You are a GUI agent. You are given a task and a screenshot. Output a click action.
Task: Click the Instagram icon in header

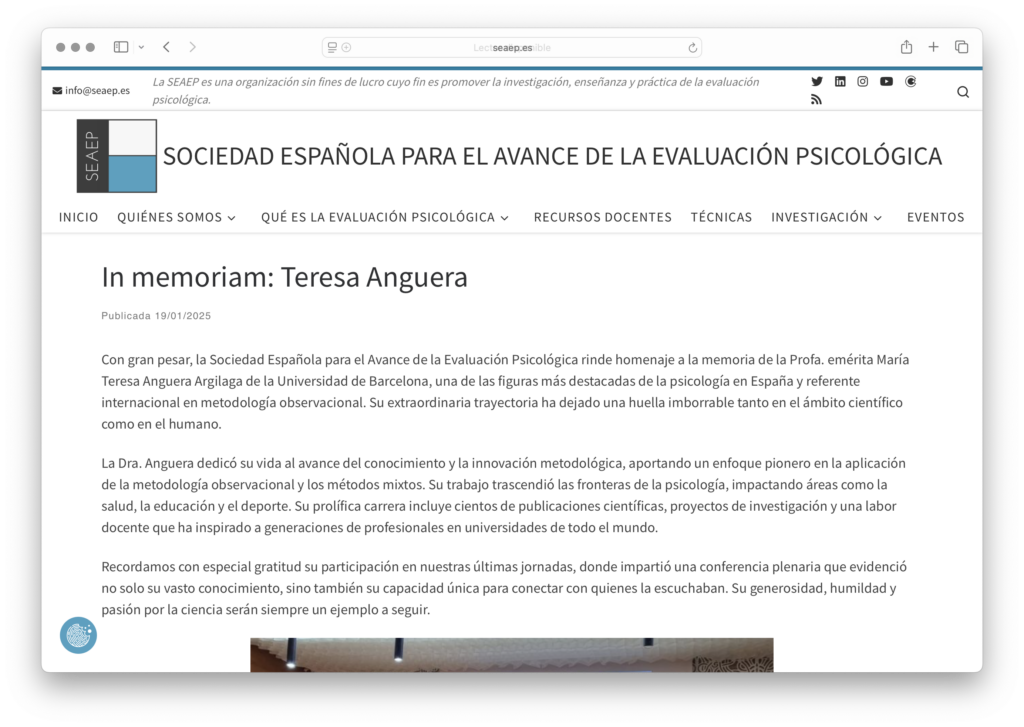coord(863,82)
